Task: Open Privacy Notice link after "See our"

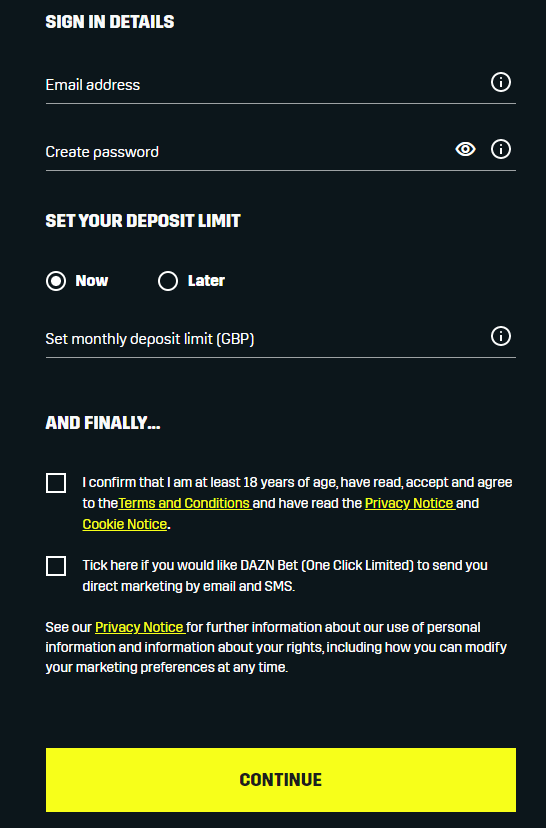Action: (x=140, y=627)
